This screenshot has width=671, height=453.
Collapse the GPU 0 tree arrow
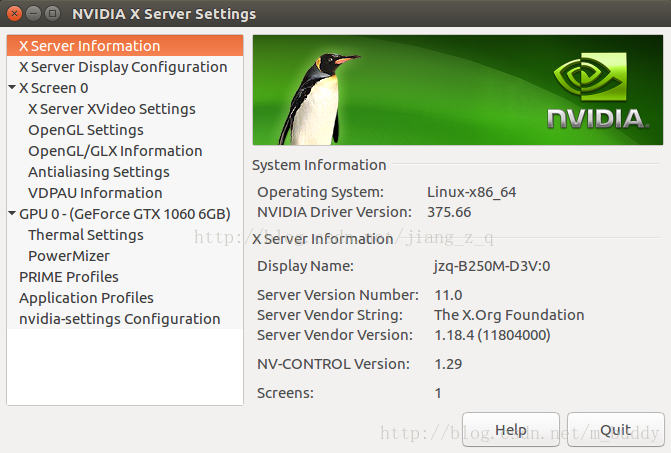click(12, 213)
